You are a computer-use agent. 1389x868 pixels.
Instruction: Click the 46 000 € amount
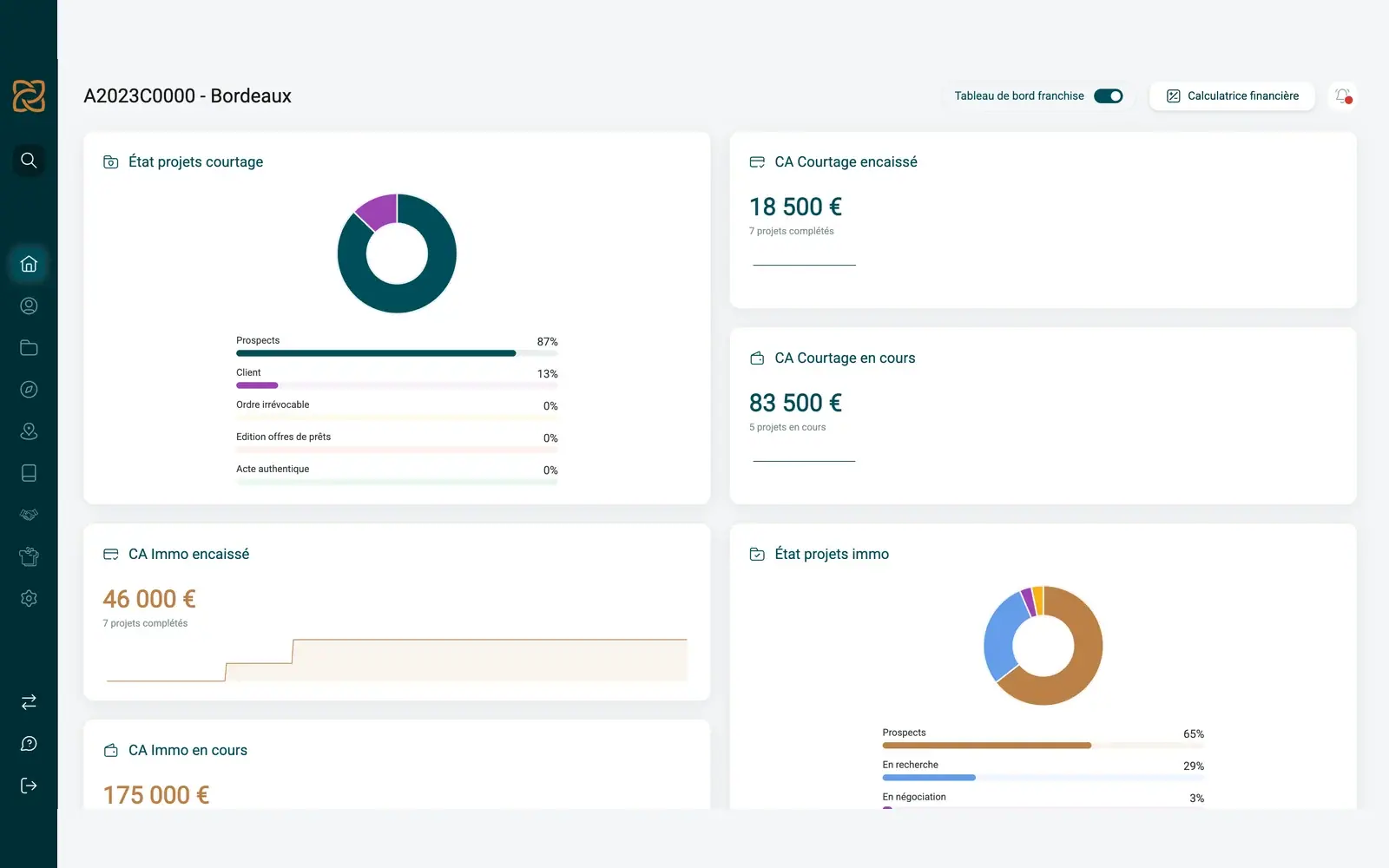click(149, 599)
